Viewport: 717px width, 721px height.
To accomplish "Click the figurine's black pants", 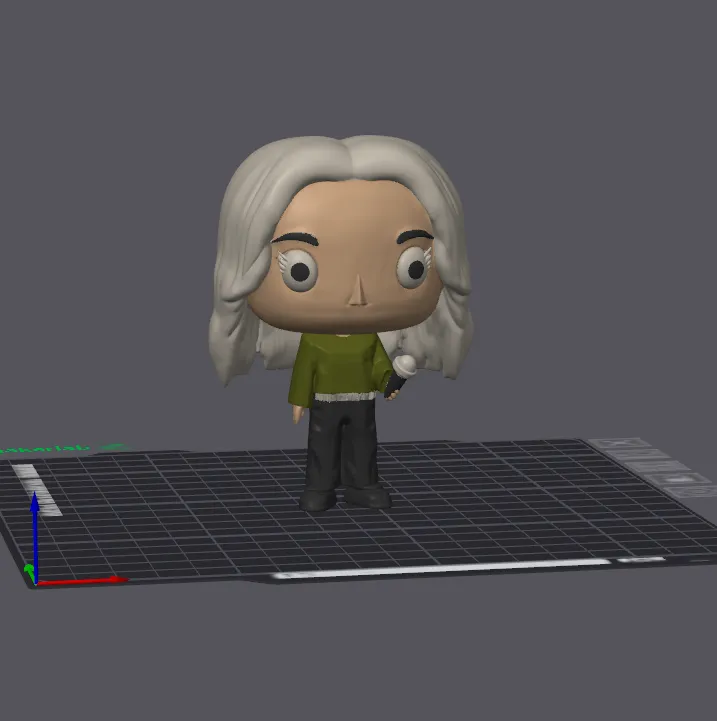I will 341,444.
